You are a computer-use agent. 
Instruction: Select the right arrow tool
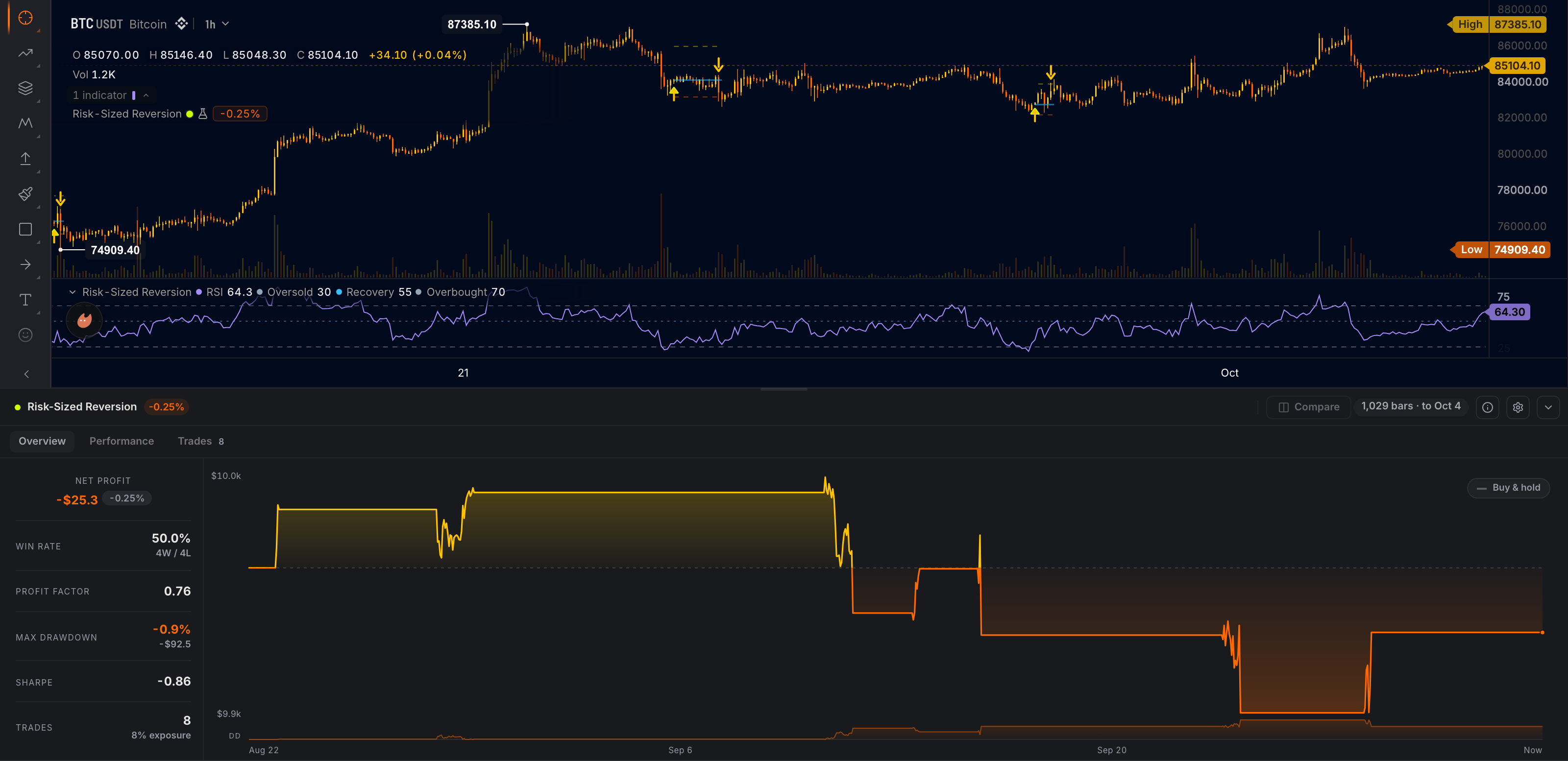25,264
